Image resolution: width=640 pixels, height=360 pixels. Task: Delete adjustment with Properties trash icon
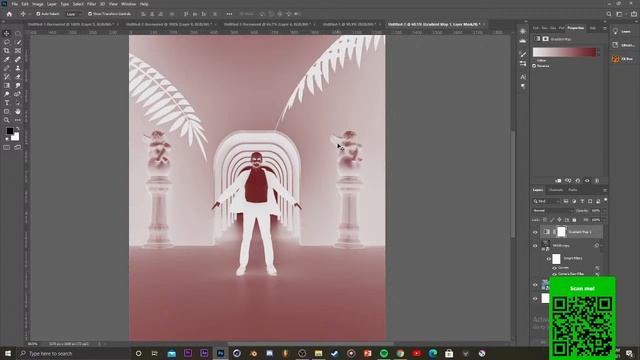pos(597,180)
